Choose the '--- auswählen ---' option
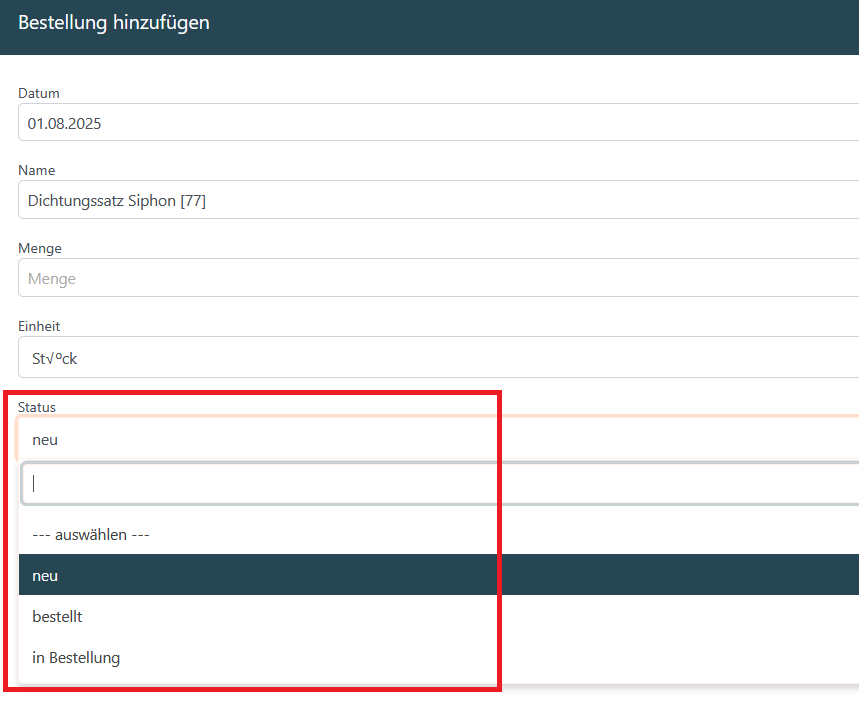 tap(438, 534)
